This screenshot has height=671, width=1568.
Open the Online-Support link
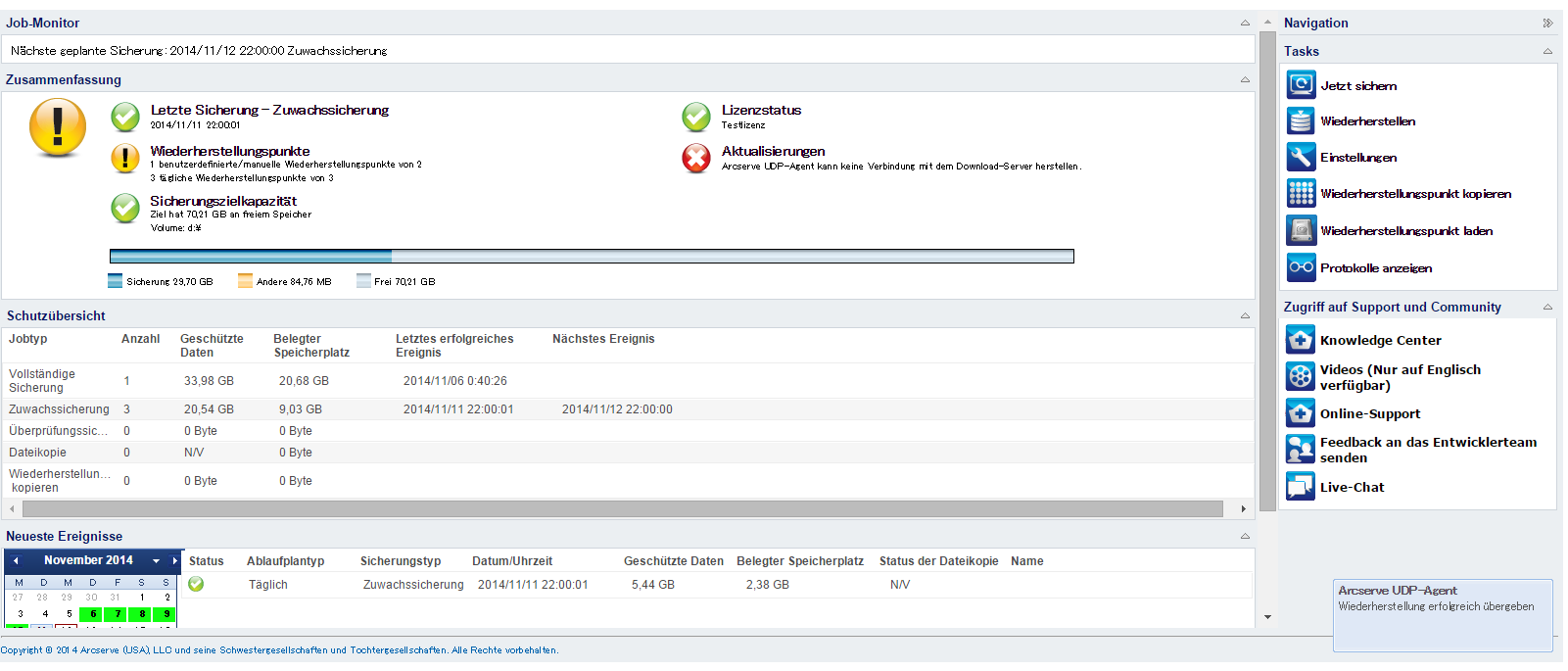(1370, 414)
